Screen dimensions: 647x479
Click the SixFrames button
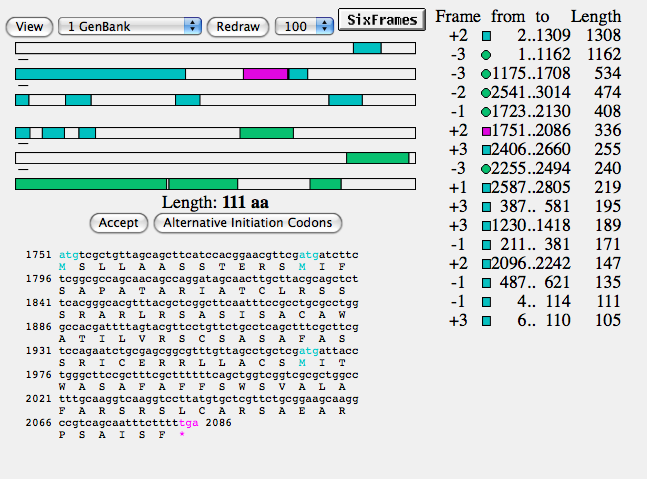379,18
